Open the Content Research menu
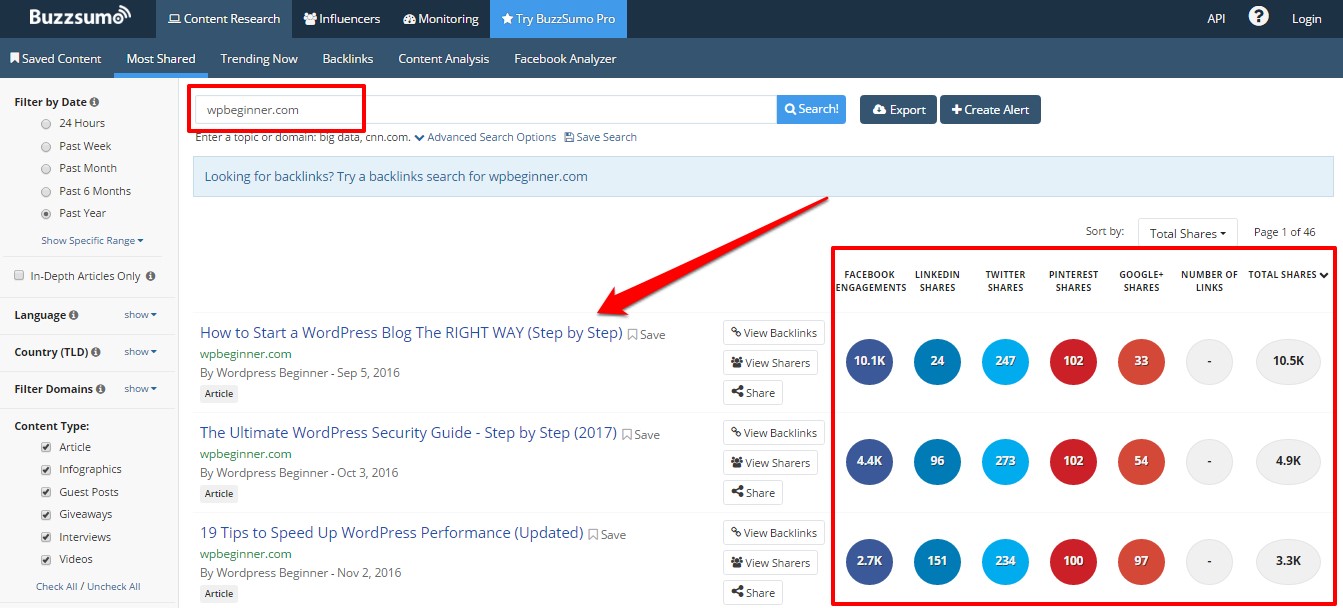The height and width of the screenshot is (608, 1343). [x=224, y=19]
